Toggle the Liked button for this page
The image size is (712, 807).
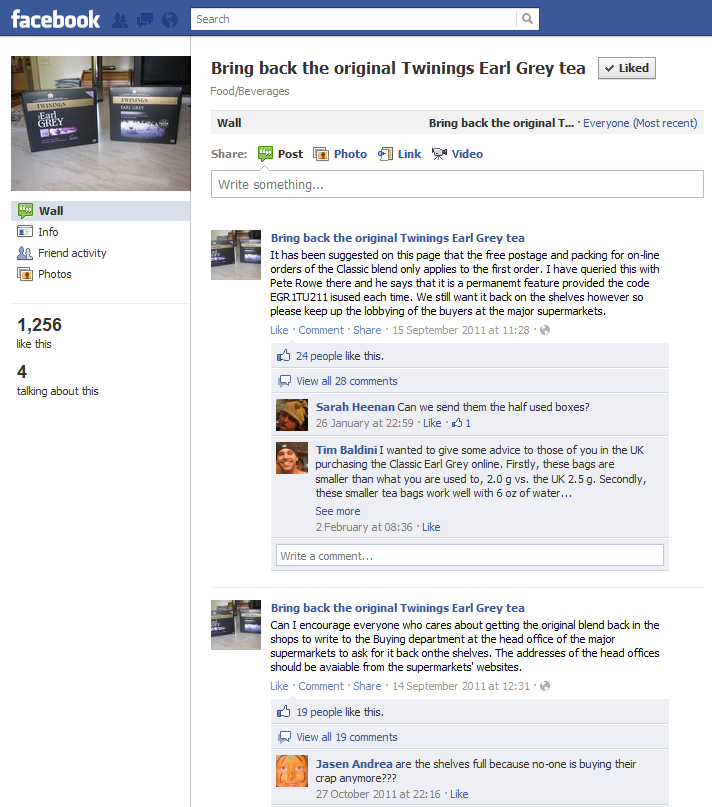coord(627,68)
